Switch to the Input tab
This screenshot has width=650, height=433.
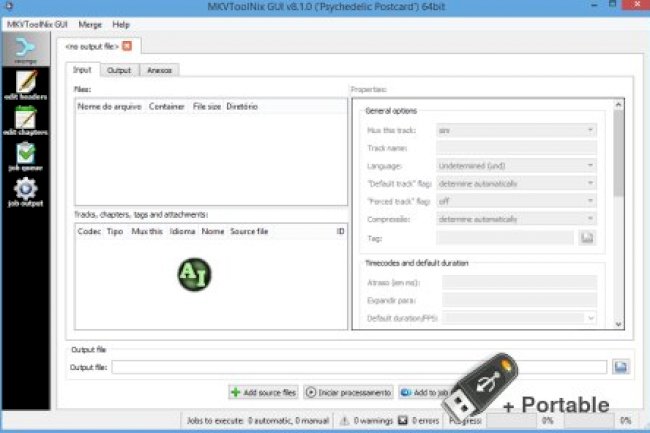[x=82, y=70]
